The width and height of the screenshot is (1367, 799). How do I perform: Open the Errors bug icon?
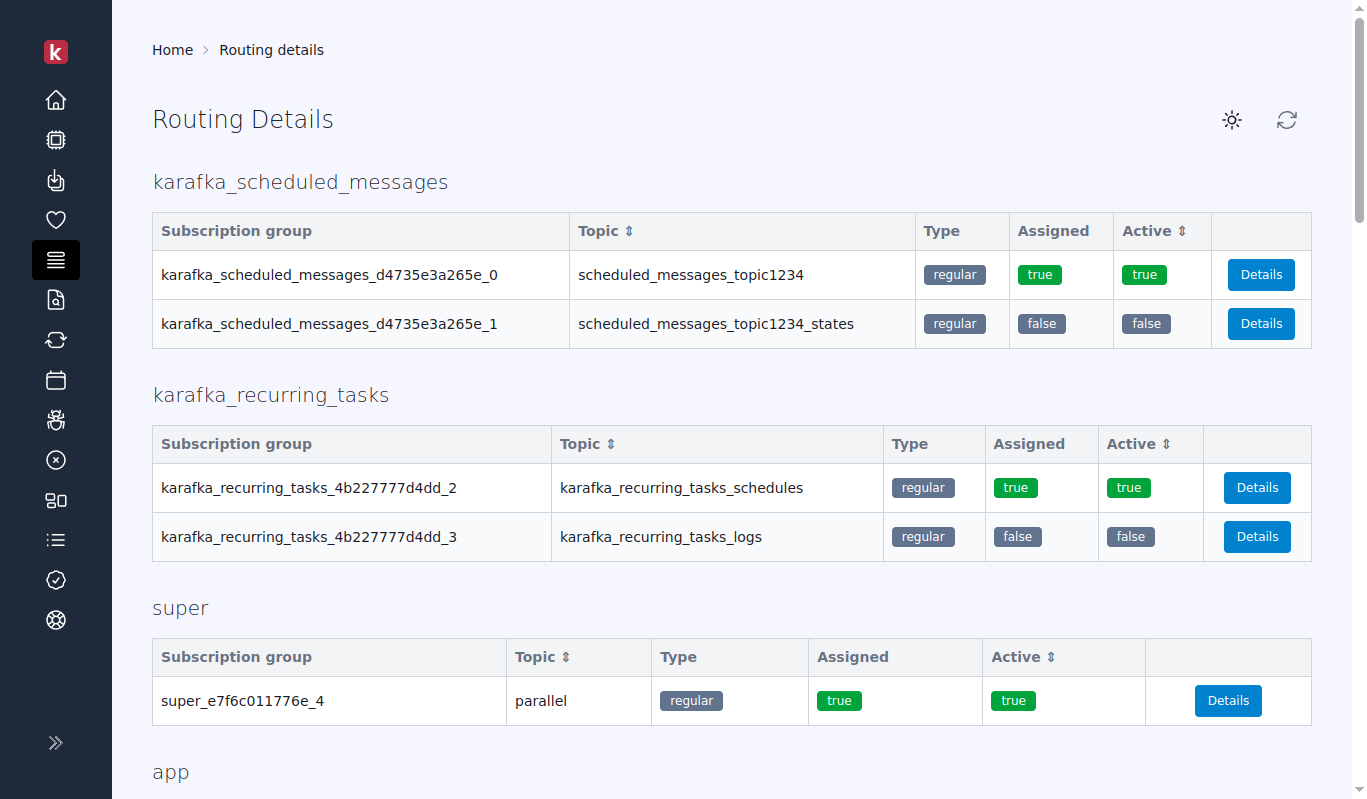tap(56, 420)
